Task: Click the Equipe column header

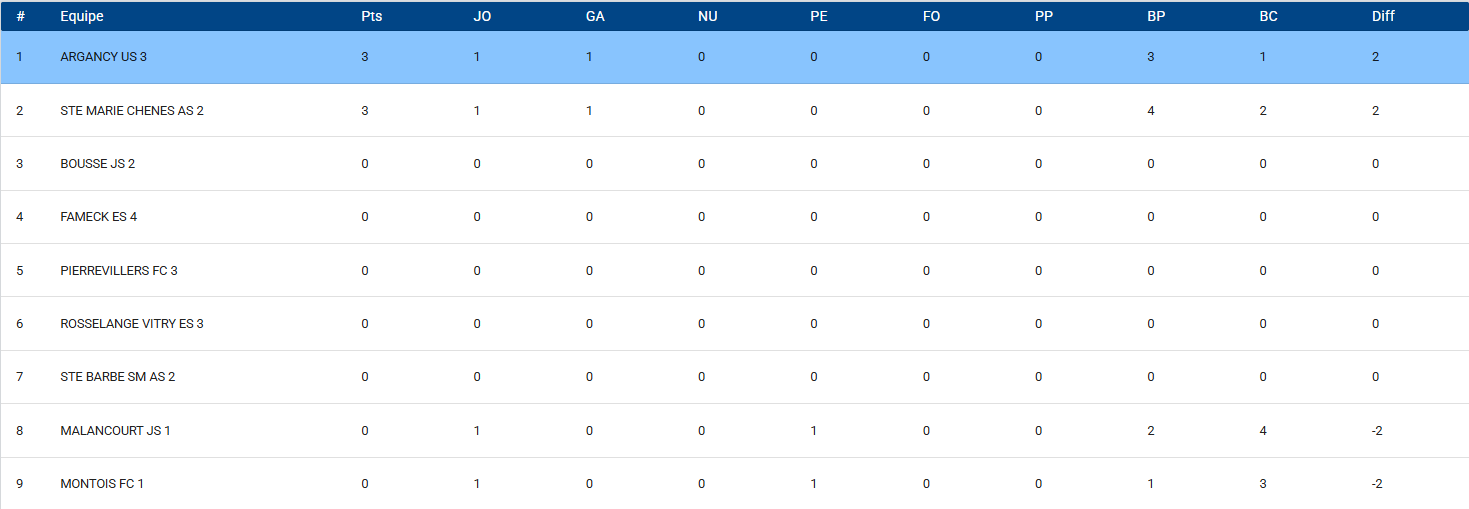Action: 81,16
